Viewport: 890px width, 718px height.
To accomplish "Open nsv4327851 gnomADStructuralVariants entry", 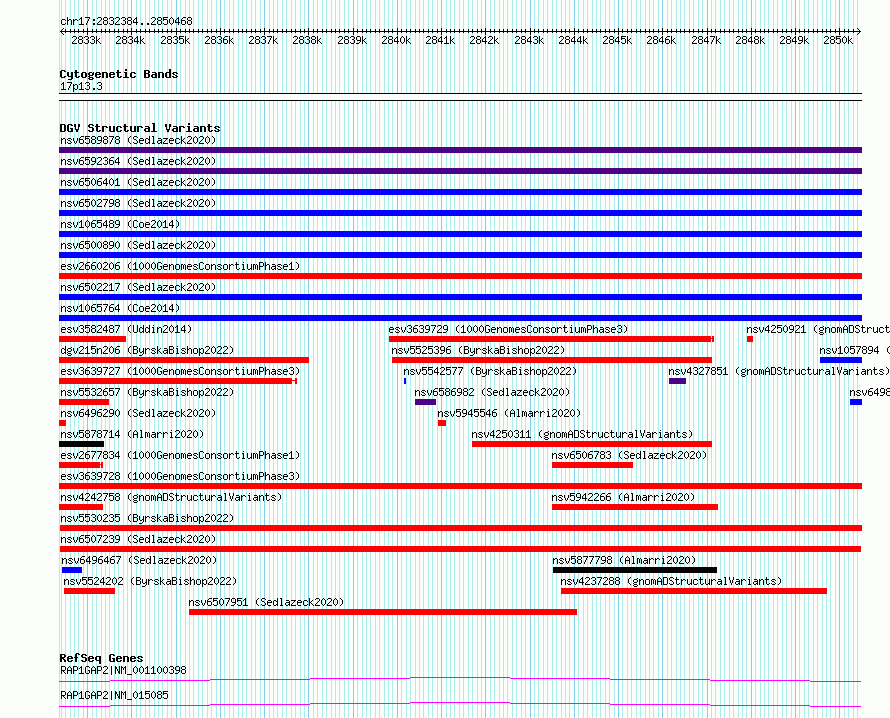I will (x=779, y=371).
